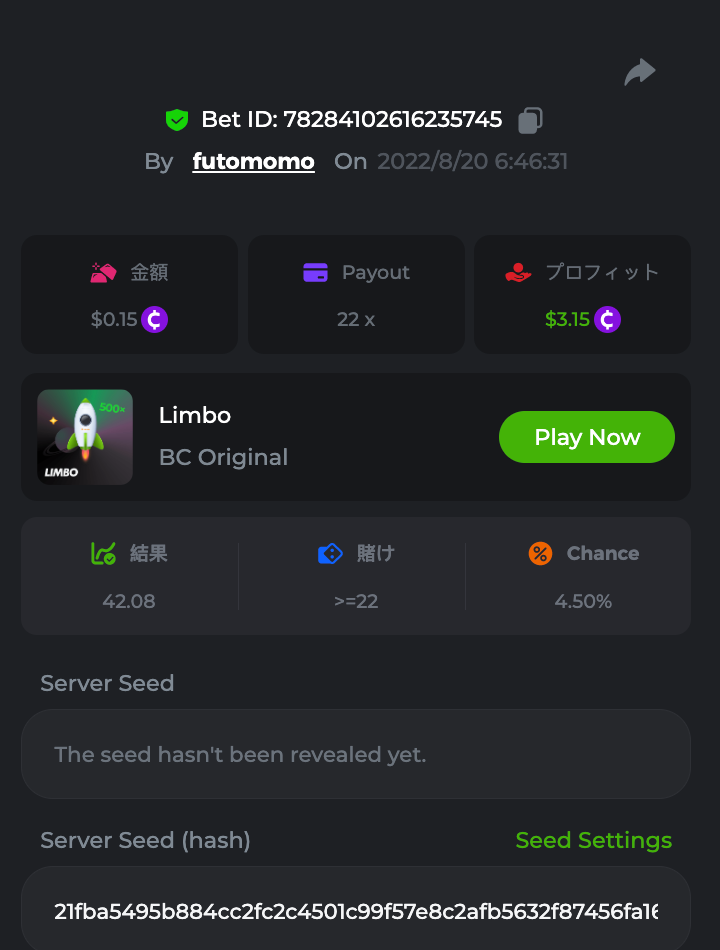Click the Bet ID number text
Screen dimensions: 720x950
point(392,120)
